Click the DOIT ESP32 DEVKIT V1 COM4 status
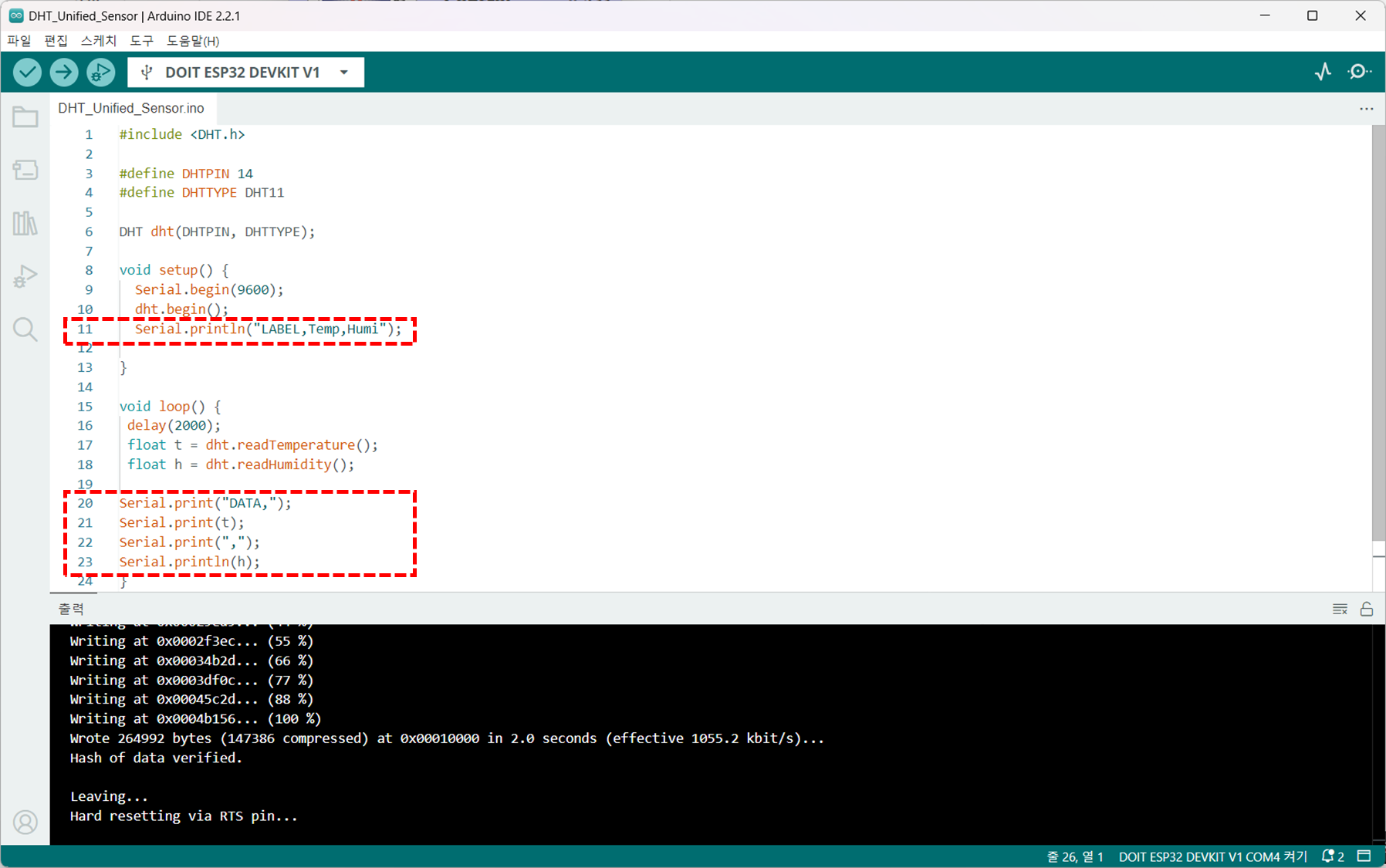The width and height of the screenshot is (1386, 868). (1212, 856)
